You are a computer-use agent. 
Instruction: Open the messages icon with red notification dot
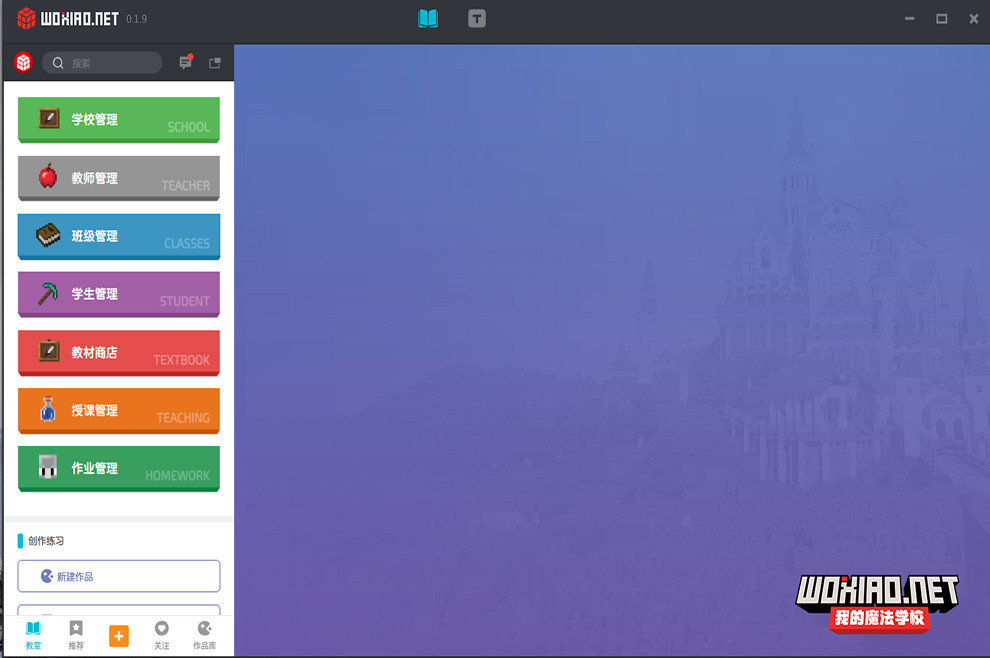[185, 62]
